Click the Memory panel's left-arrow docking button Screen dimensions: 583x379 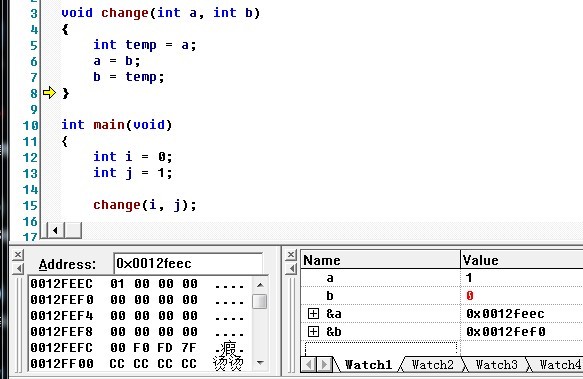pos(18,268)
